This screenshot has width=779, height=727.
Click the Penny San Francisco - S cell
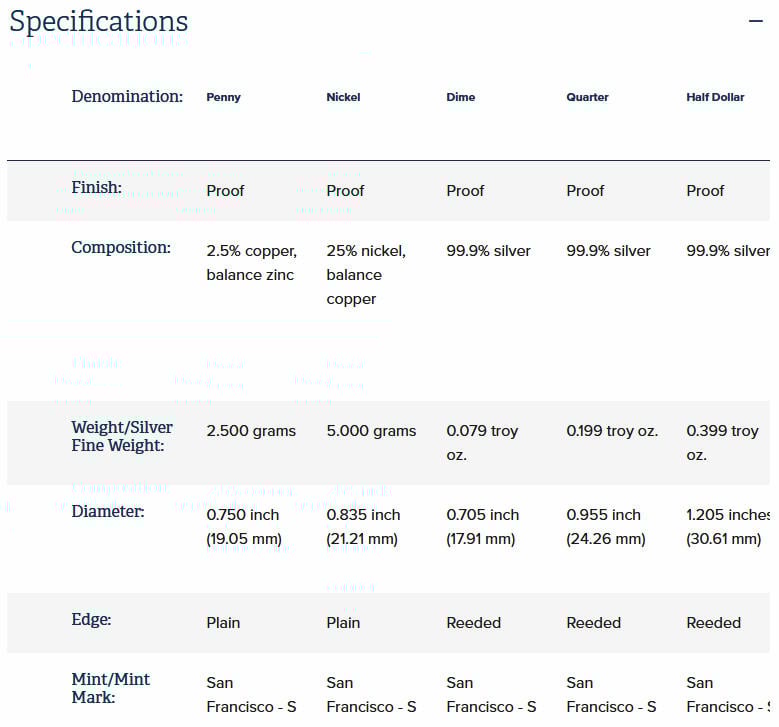[x=251, y=695]
